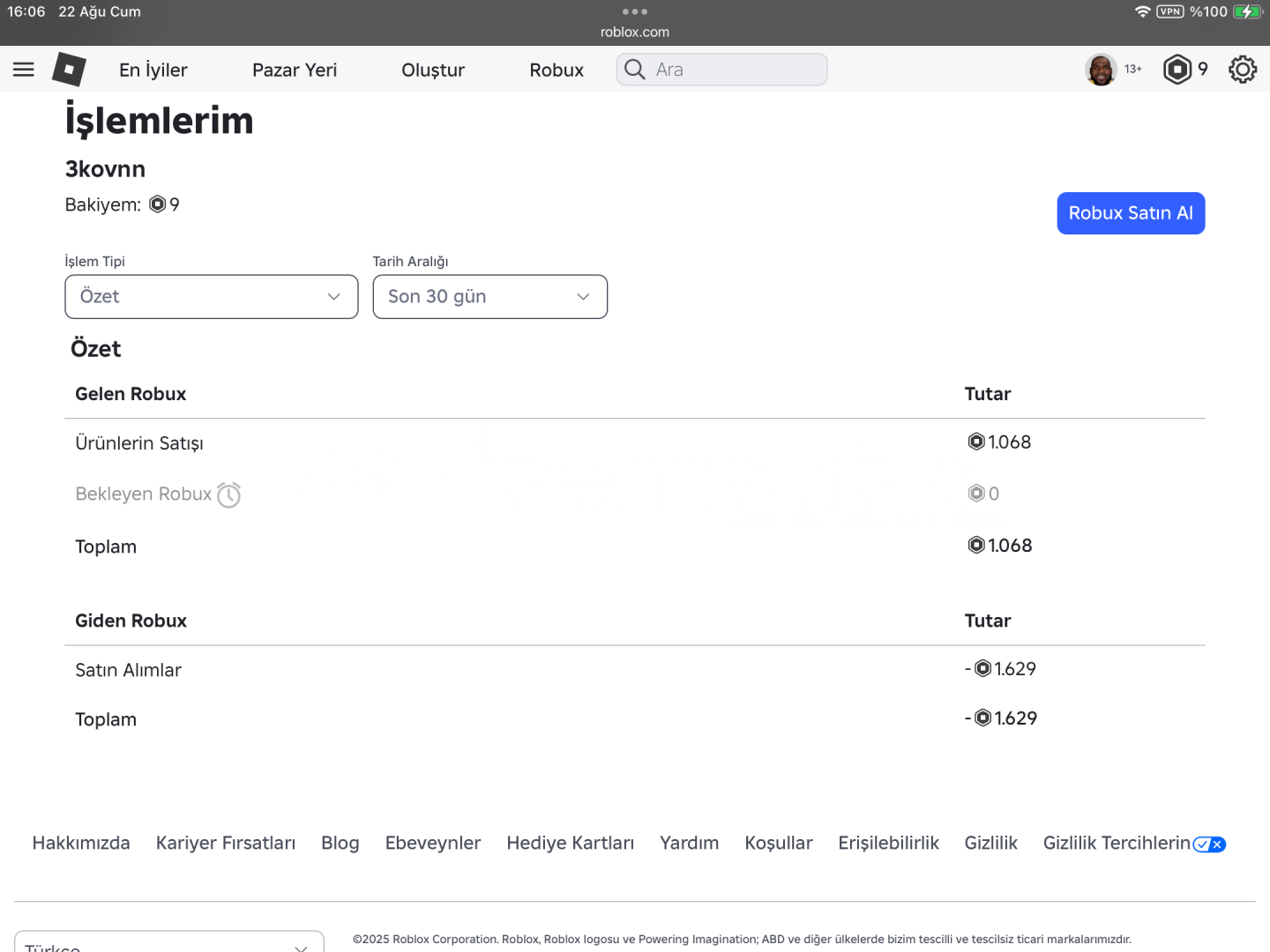Click the Giden Robux Toplam -1.629
Screen dimensions: 1270x952
click(x=1001, y=718)
